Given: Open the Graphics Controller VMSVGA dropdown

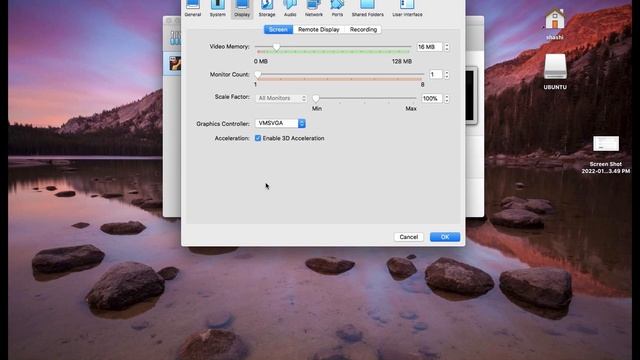Looking at the screenshot, I should (x=280, y=123).
